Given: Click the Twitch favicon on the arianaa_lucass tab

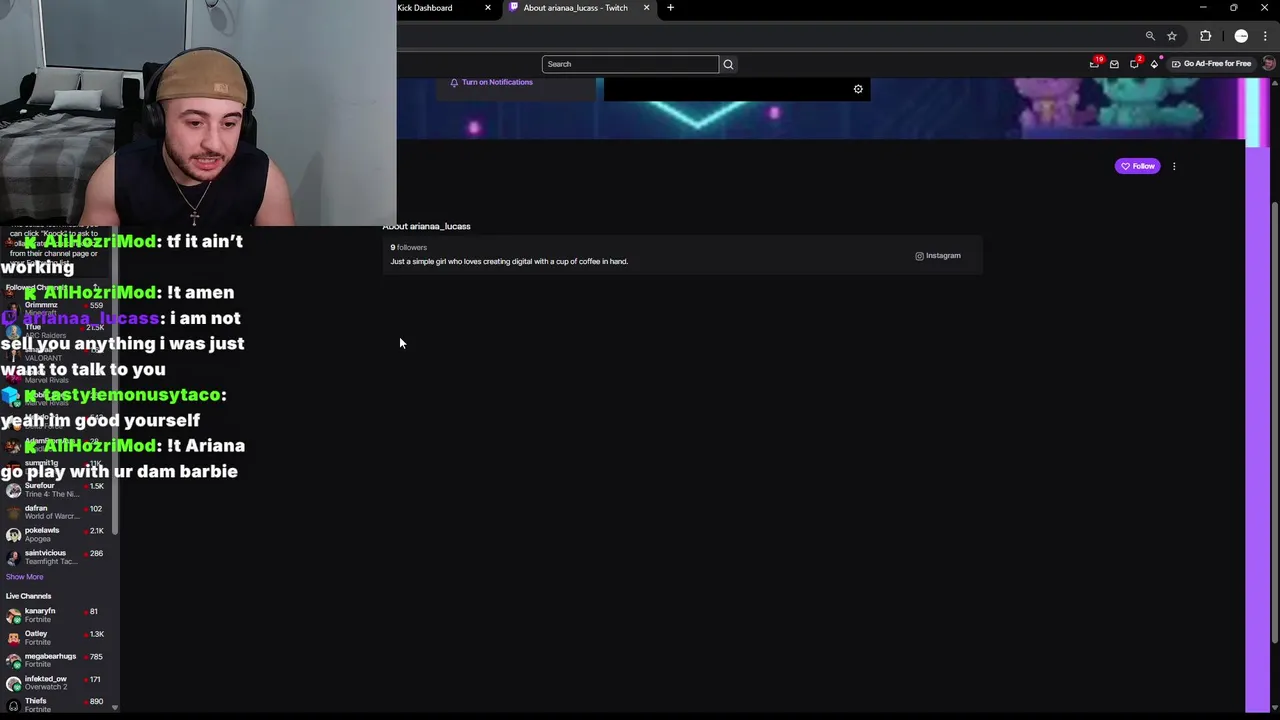Looking at the screenshot, I should click(x=514, y=8).
